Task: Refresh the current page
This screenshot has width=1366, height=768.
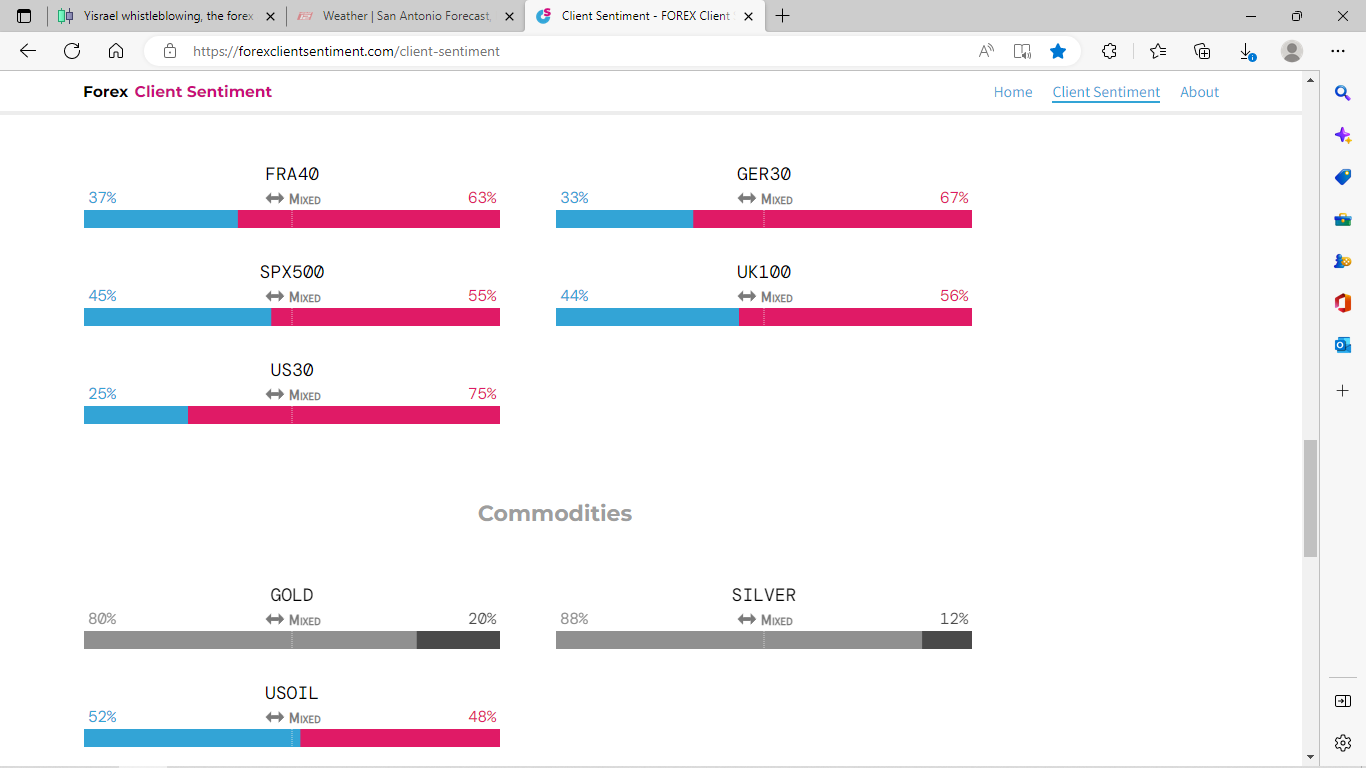Action: click(72, 51)
